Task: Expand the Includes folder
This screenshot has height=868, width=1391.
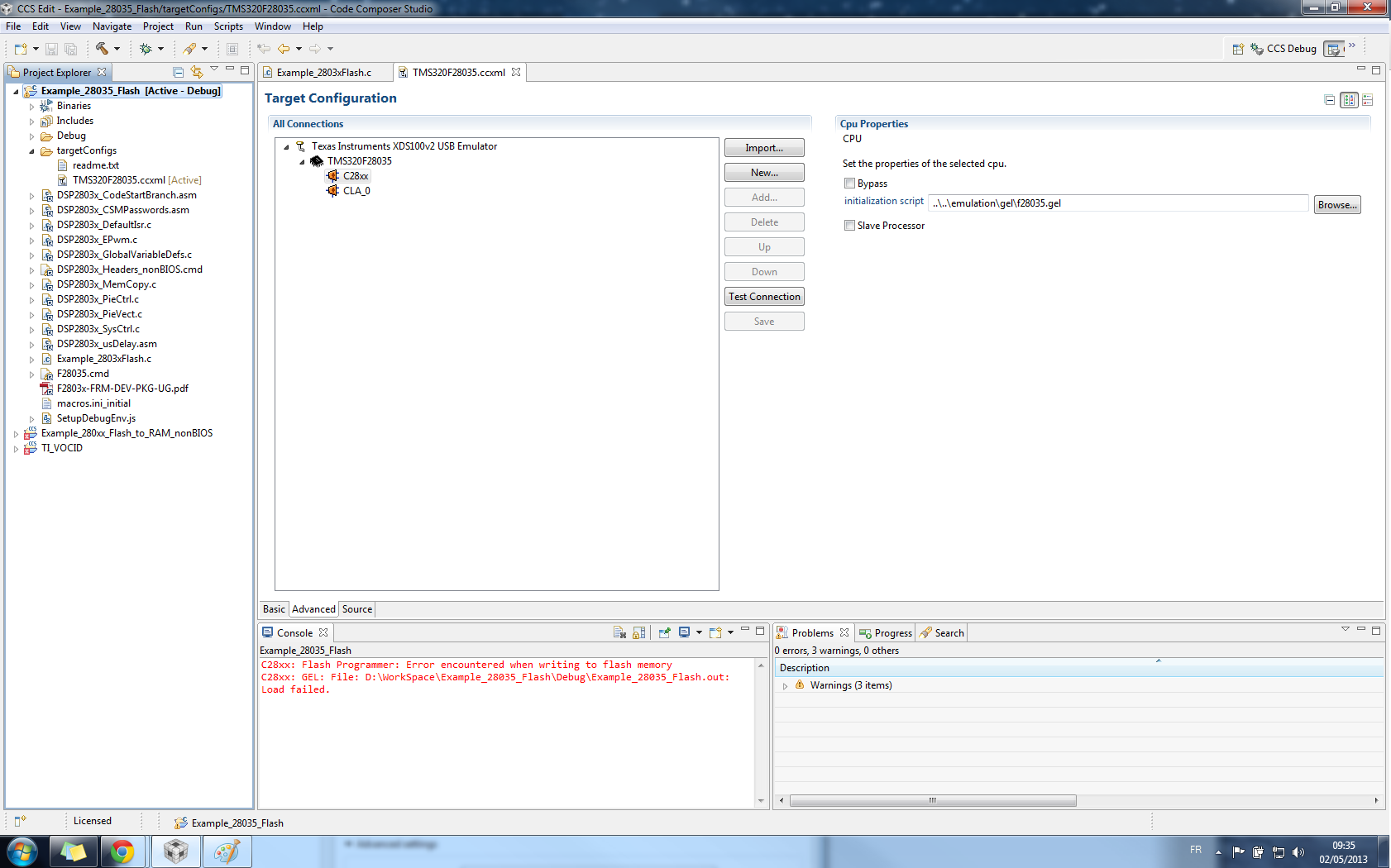Action: [x=32, y=121]
